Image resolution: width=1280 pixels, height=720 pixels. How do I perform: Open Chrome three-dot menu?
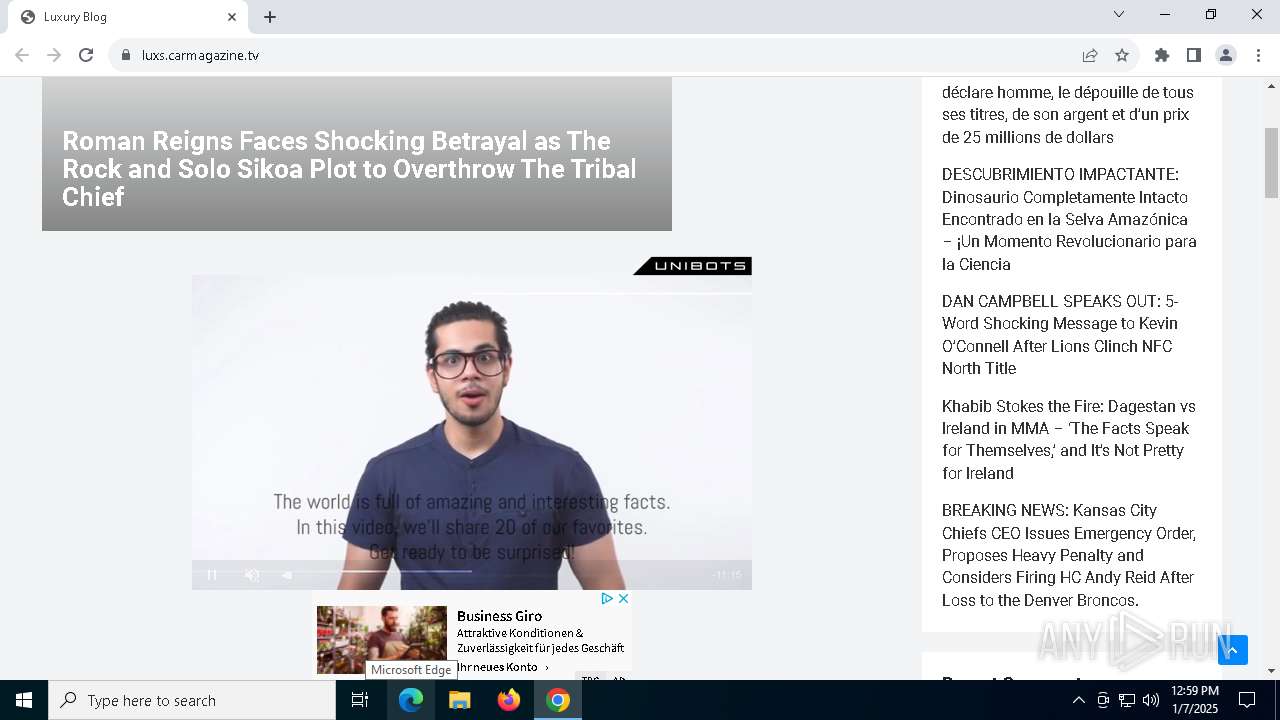click(1258, 55)
